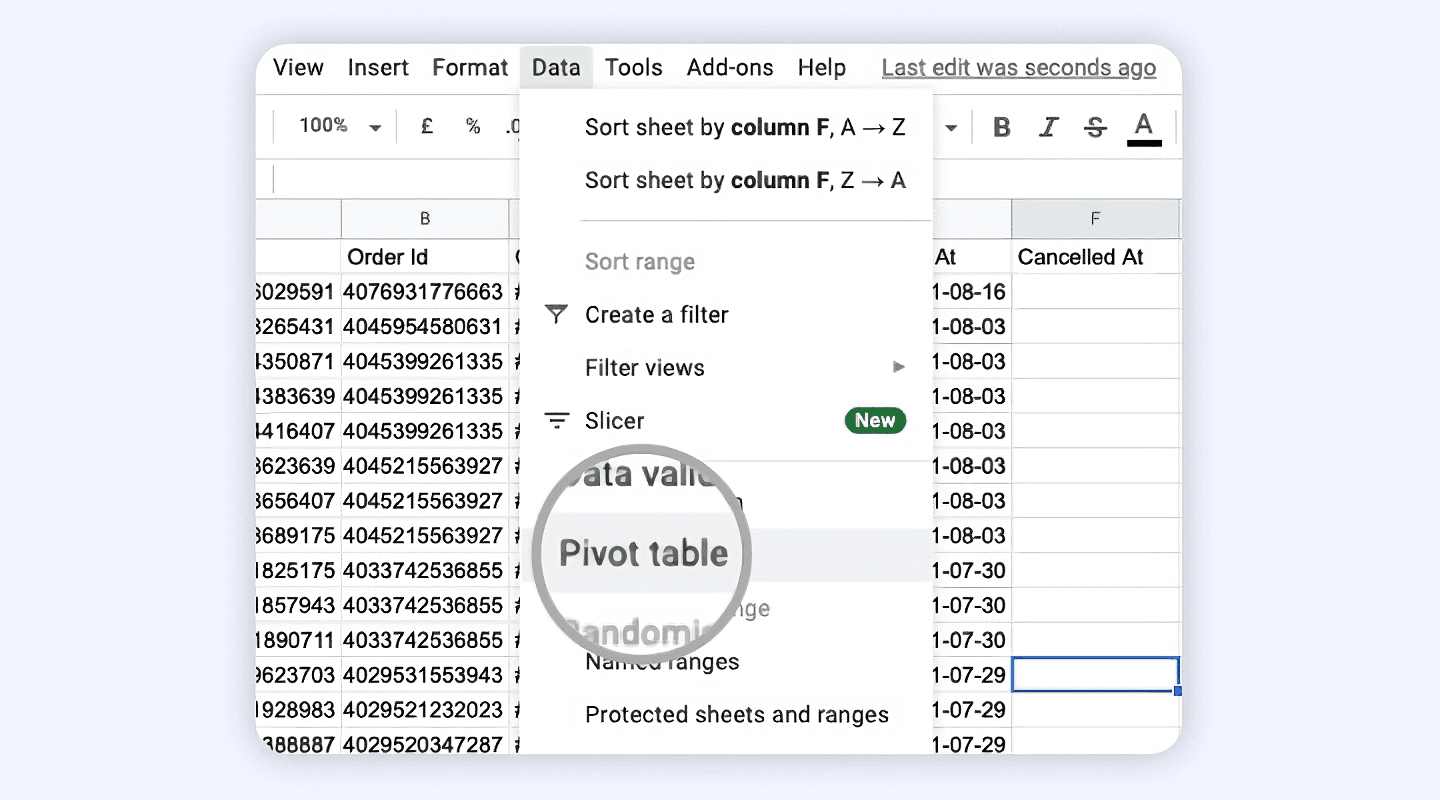Format as currency pound icon

pyautogui.click(x=427, y=126)
